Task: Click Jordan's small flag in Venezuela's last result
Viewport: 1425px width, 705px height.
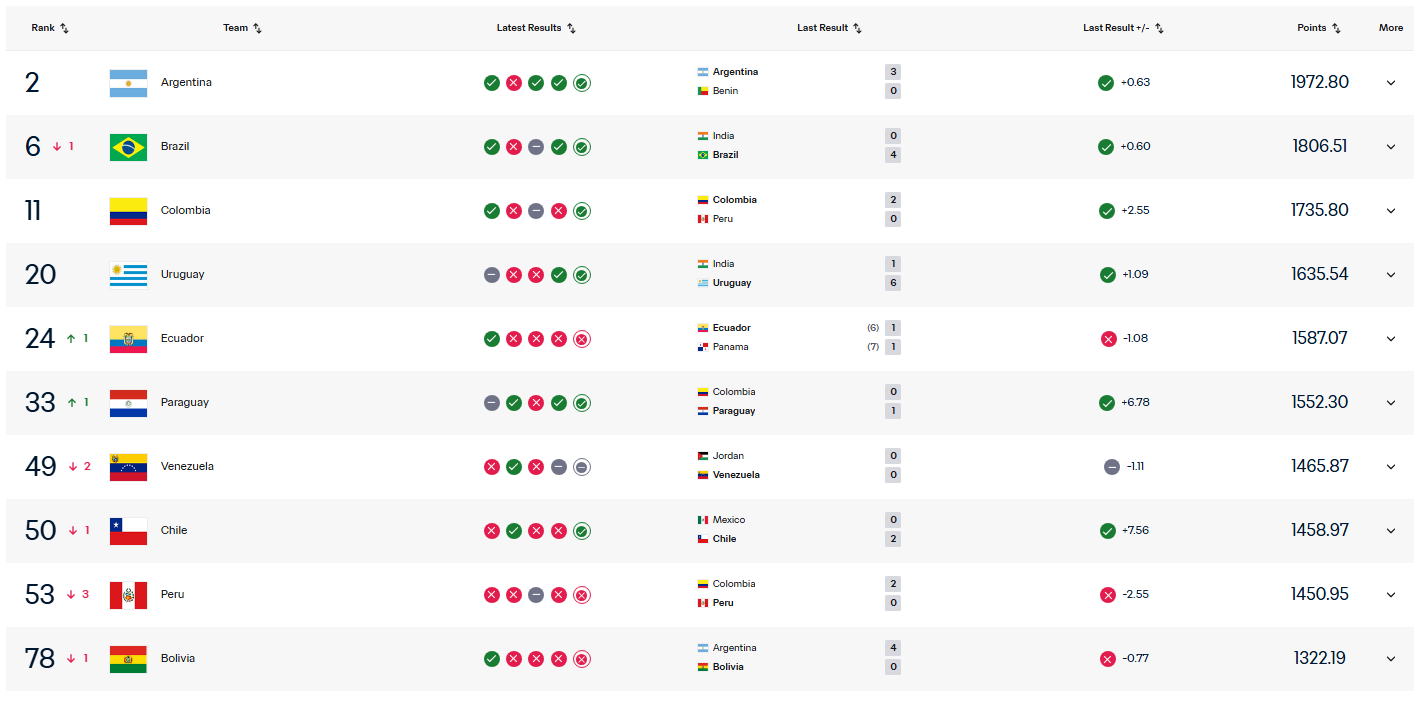Action: (703, 456)
